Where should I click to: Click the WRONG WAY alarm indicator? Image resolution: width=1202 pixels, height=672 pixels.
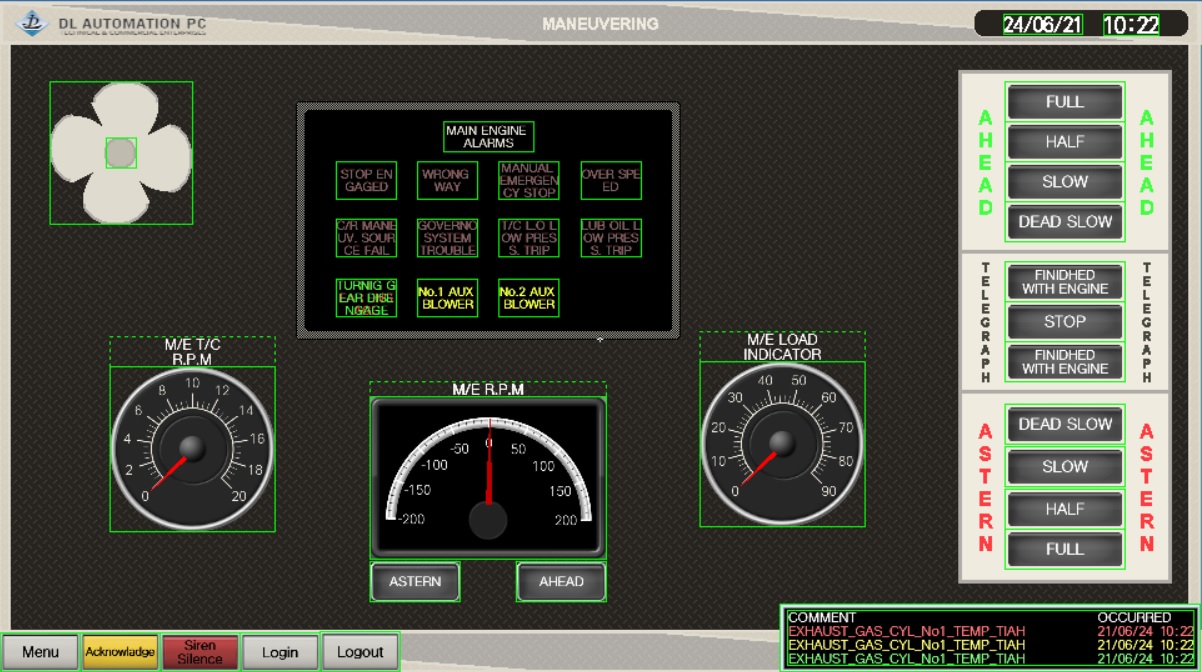coord(447,181)
